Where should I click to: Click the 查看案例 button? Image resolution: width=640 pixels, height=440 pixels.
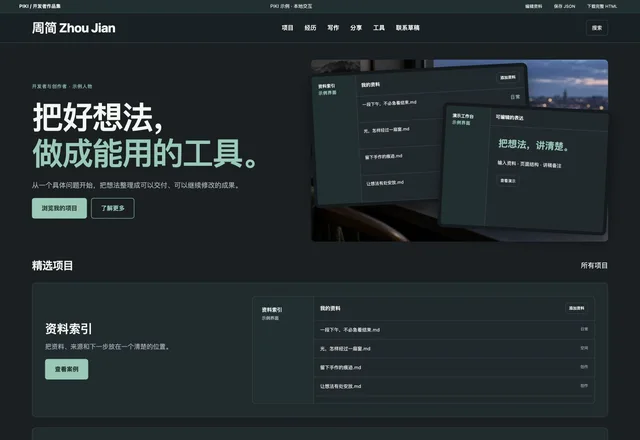tap(67, 369)
